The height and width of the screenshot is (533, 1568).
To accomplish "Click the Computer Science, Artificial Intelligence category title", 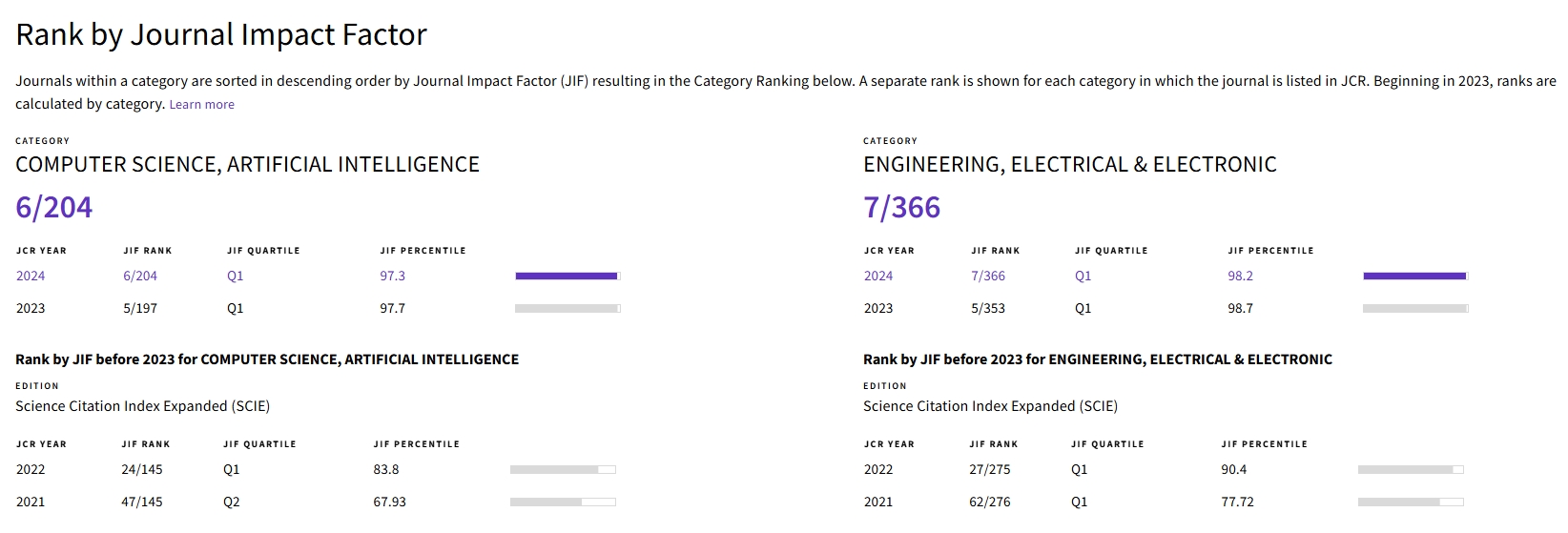I will [247, 165].
